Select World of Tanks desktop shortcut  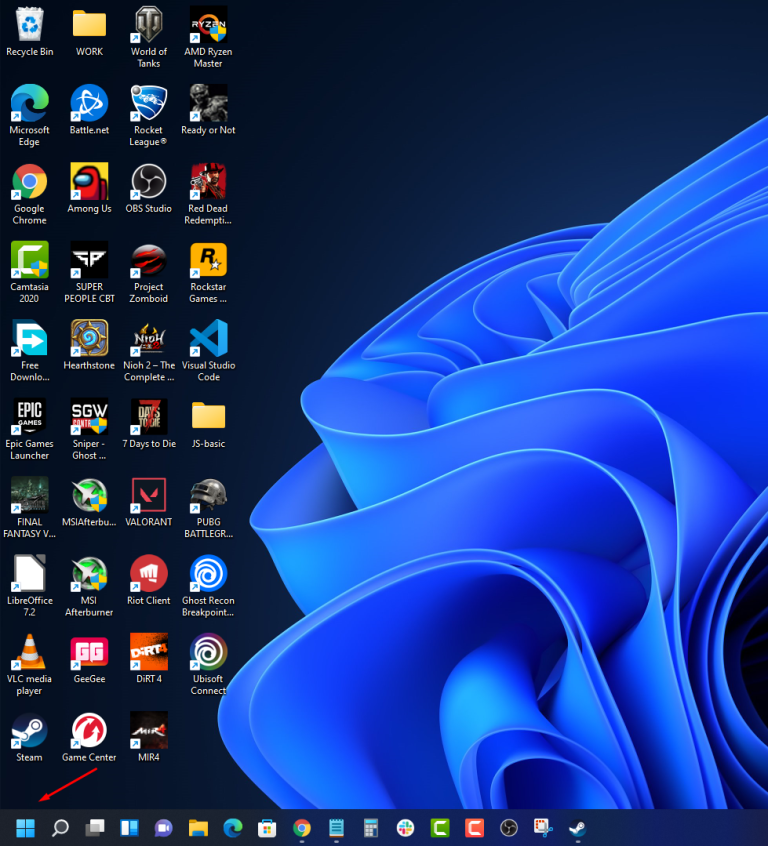(x=148, y=37)
